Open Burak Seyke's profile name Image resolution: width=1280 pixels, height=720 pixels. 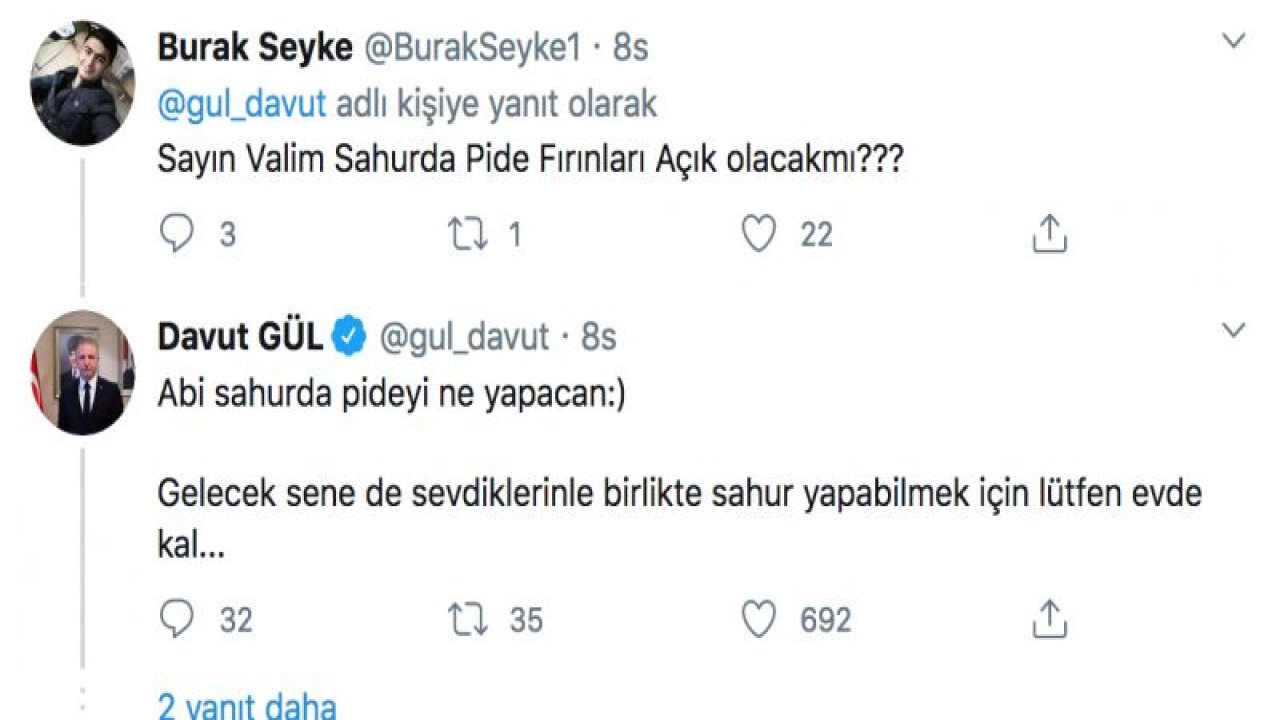pos(254,45)
